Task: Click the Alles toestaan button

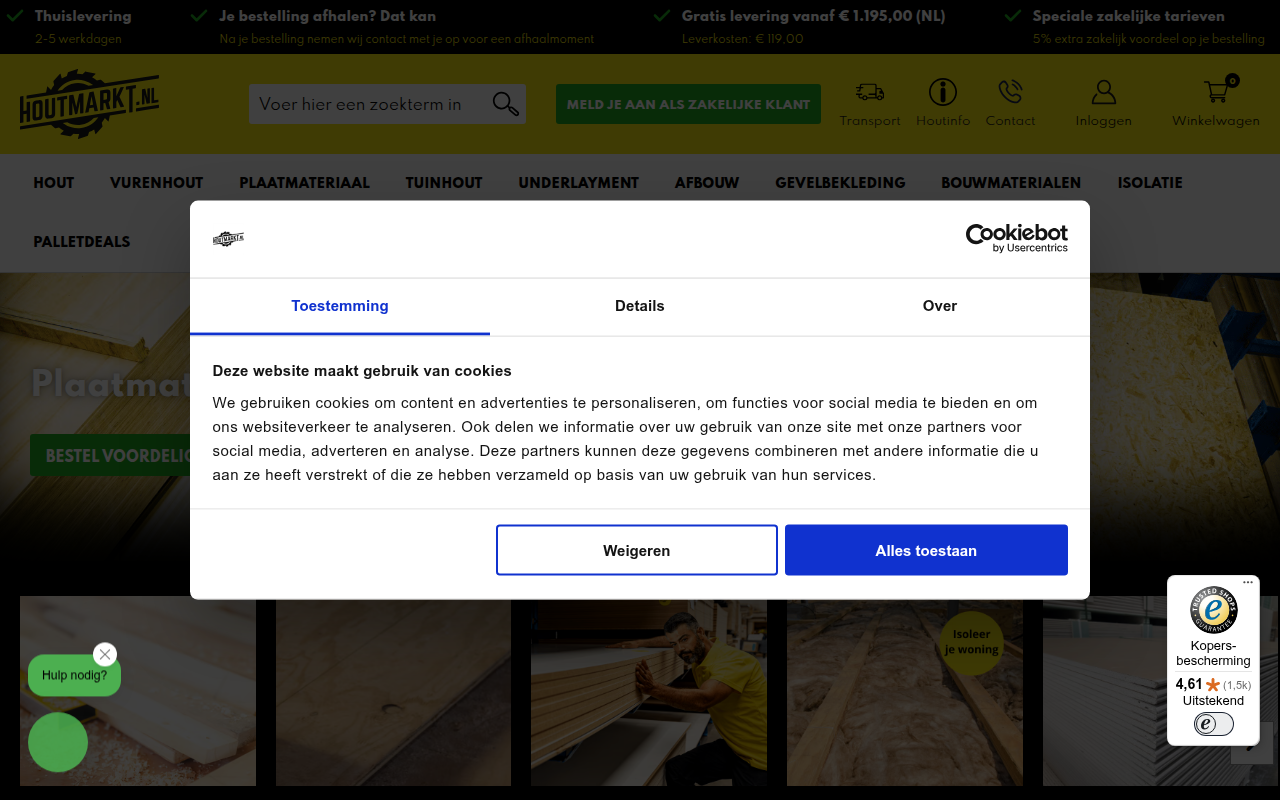Action: (x=926, y=550)
